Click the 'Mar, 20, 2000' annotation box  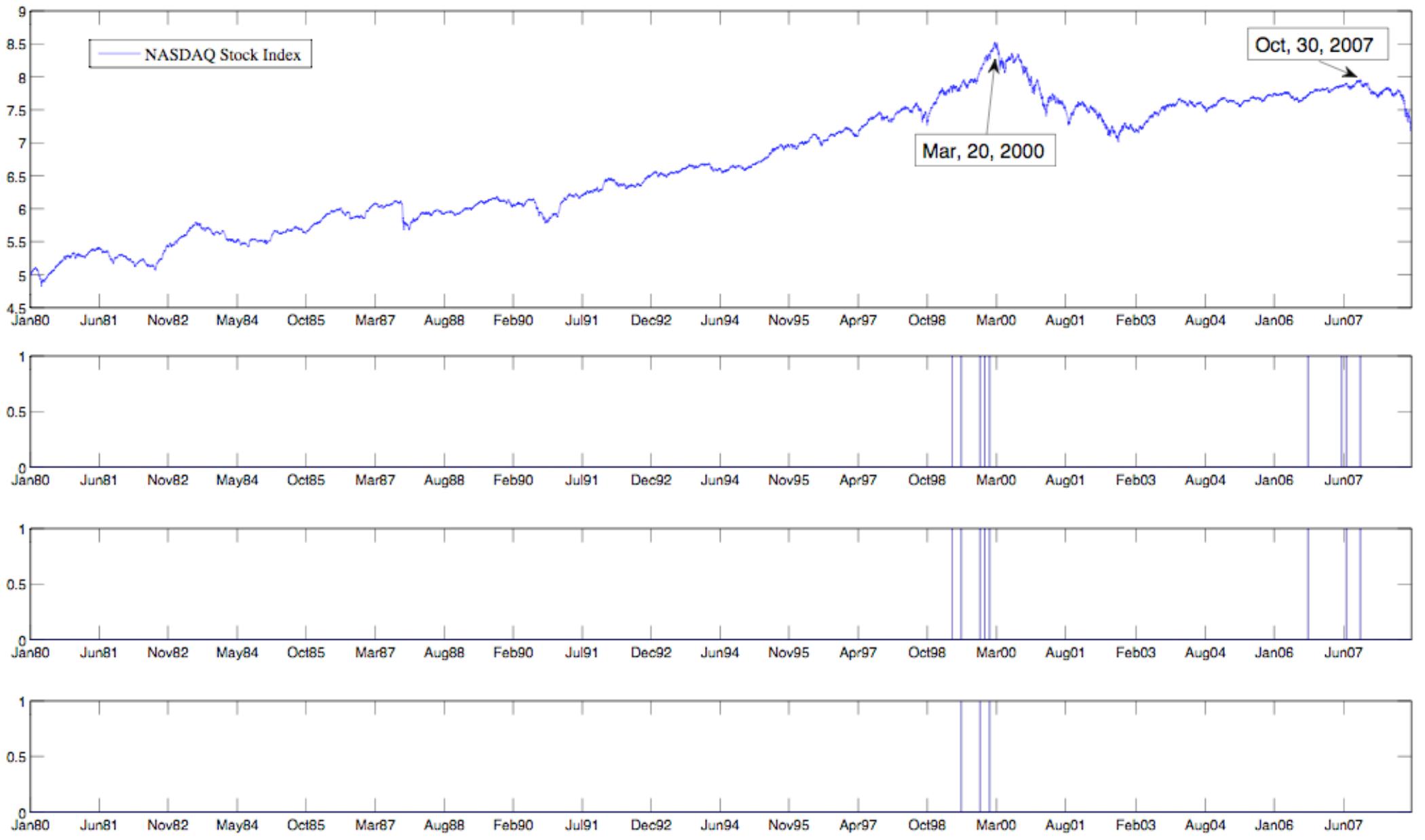pyautogui.click(x=985, y=151)
